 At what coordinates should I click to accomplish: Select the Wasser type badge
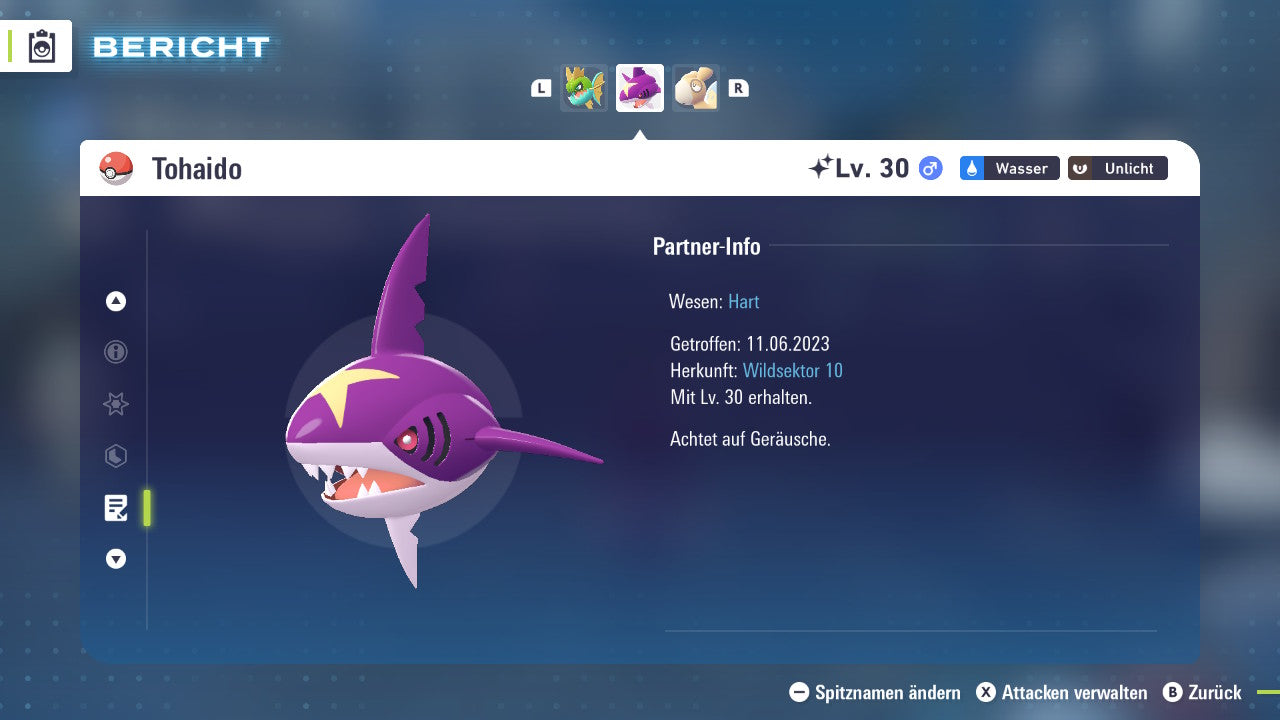[1008, 168]
